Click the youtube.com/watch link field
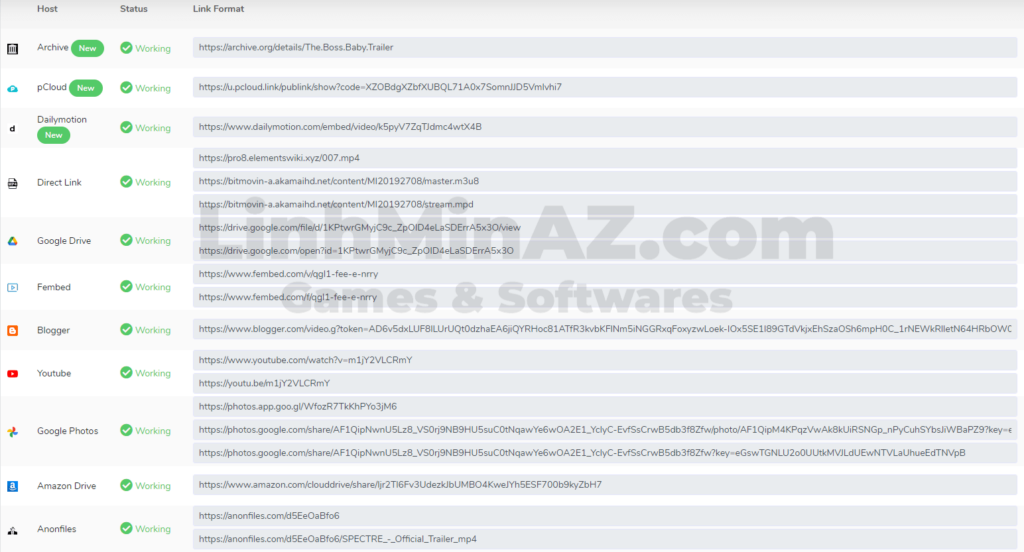Screen dimensions: 1024x552 click(x=605, y=360)
